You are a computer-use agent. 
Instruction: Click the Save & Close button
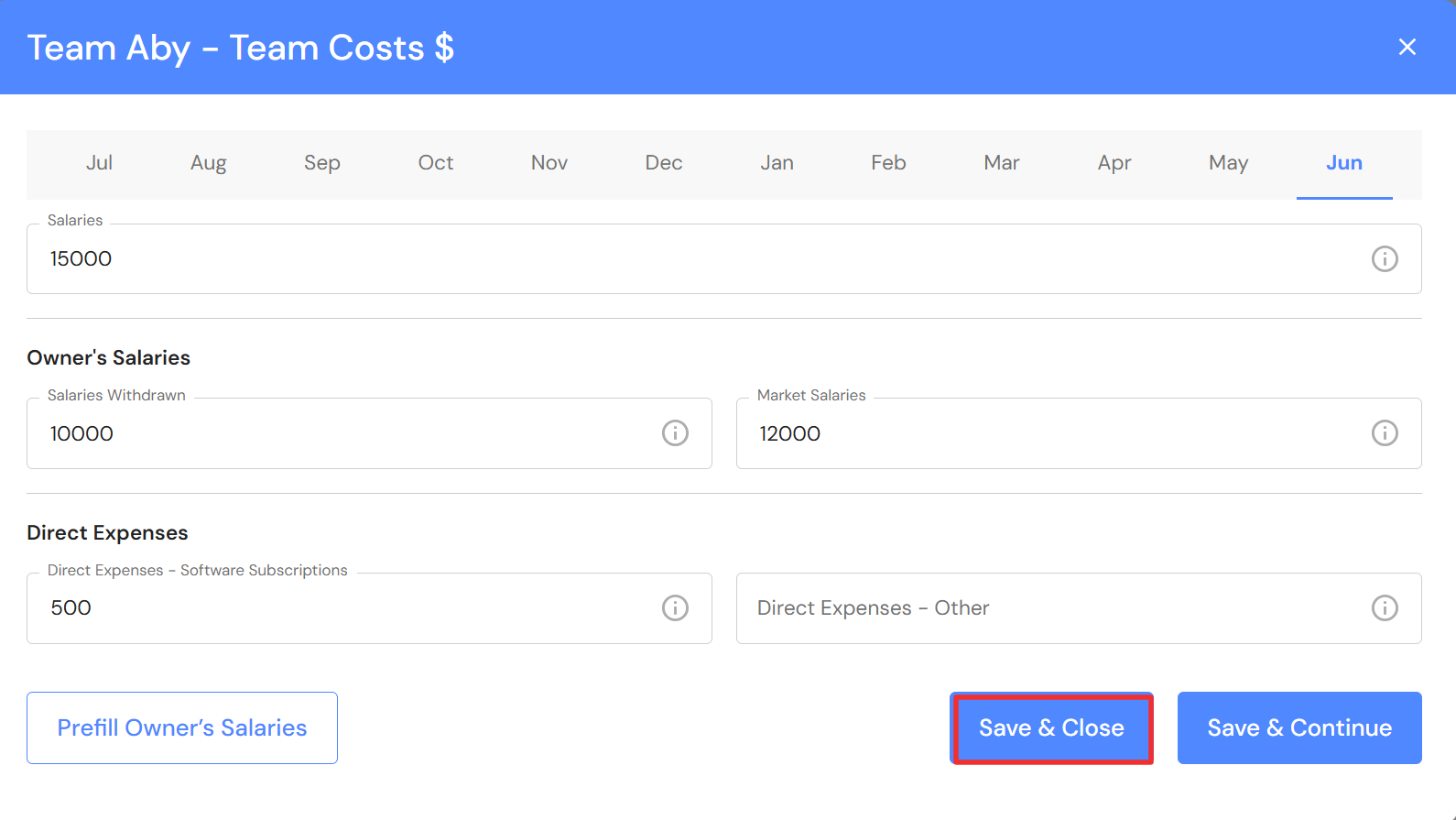click(1051, 728)
